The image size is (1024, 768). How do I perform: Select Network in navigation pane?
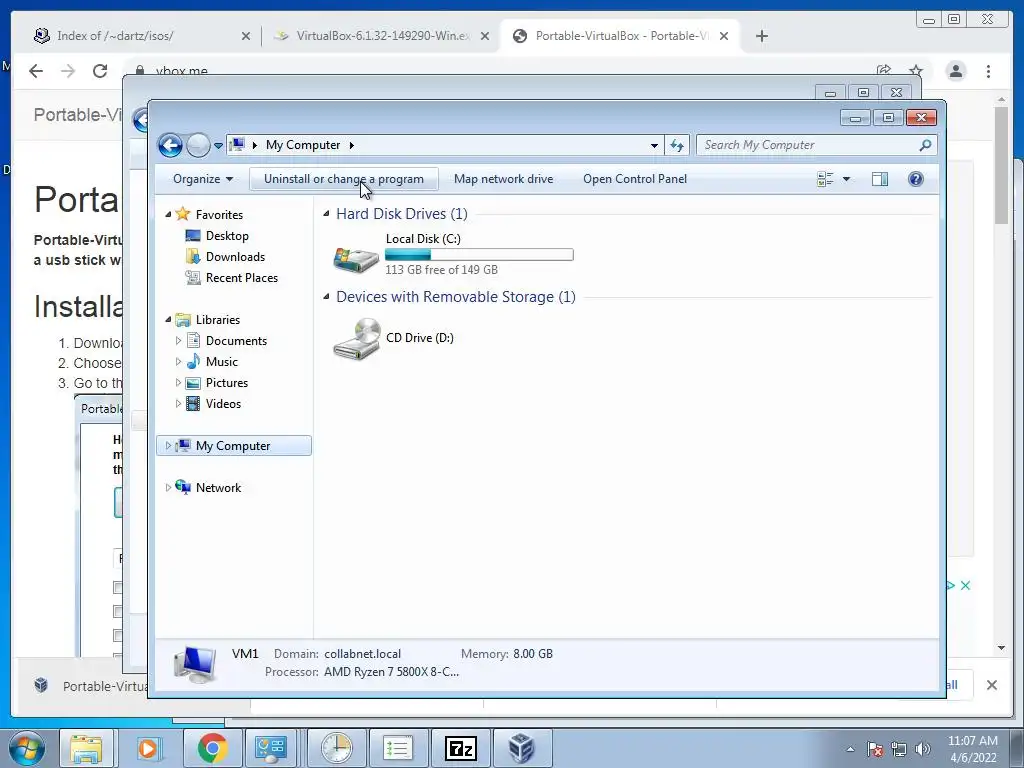point(218,487)
